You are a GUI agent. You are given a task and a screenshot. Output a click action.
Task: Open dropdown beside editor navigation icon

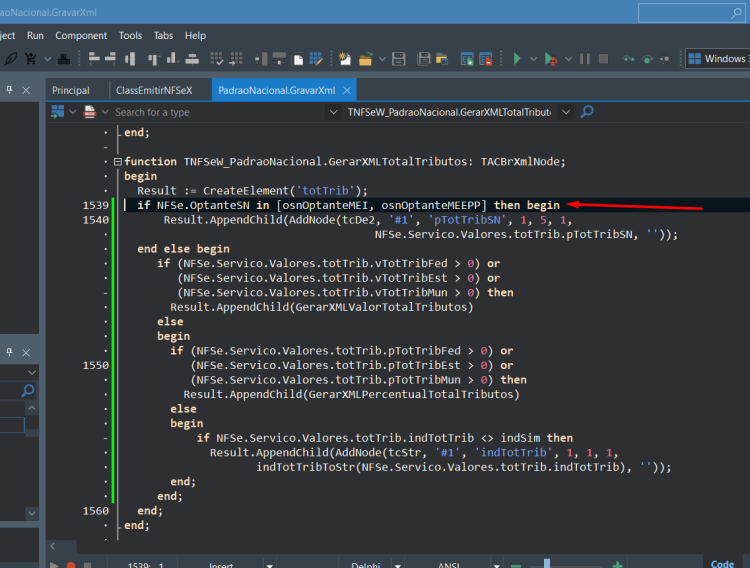[73, 112]
